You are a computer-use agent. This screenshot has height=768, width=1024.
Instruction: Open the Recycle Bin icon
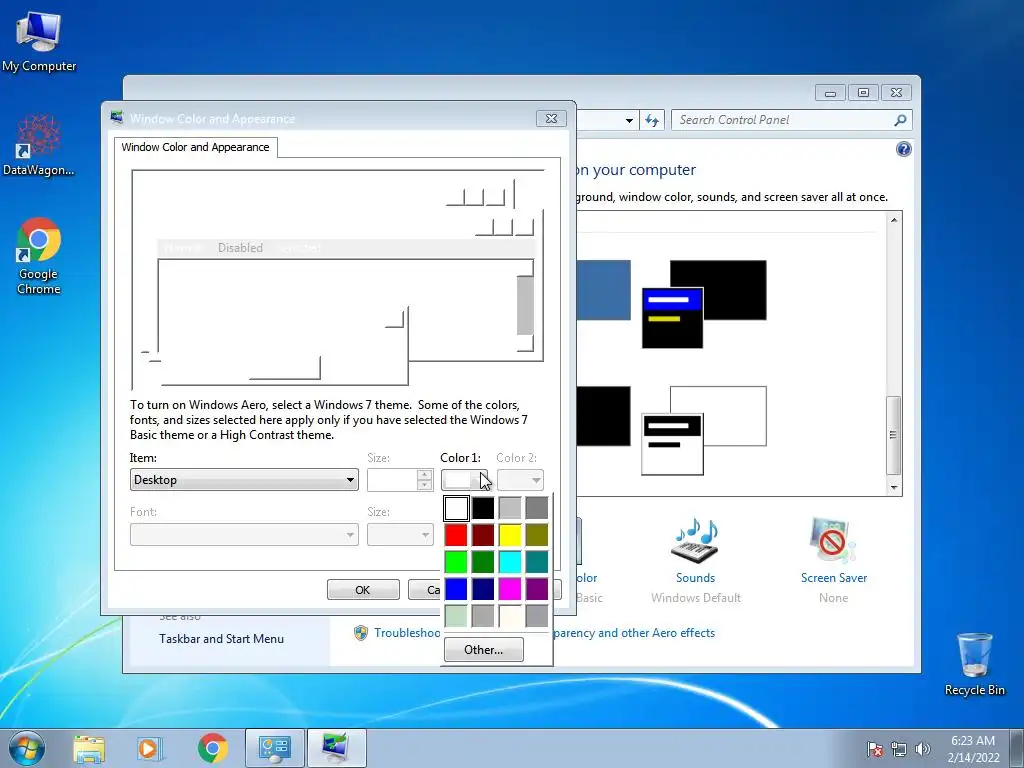pyautogui.click(x=974, y=664)
